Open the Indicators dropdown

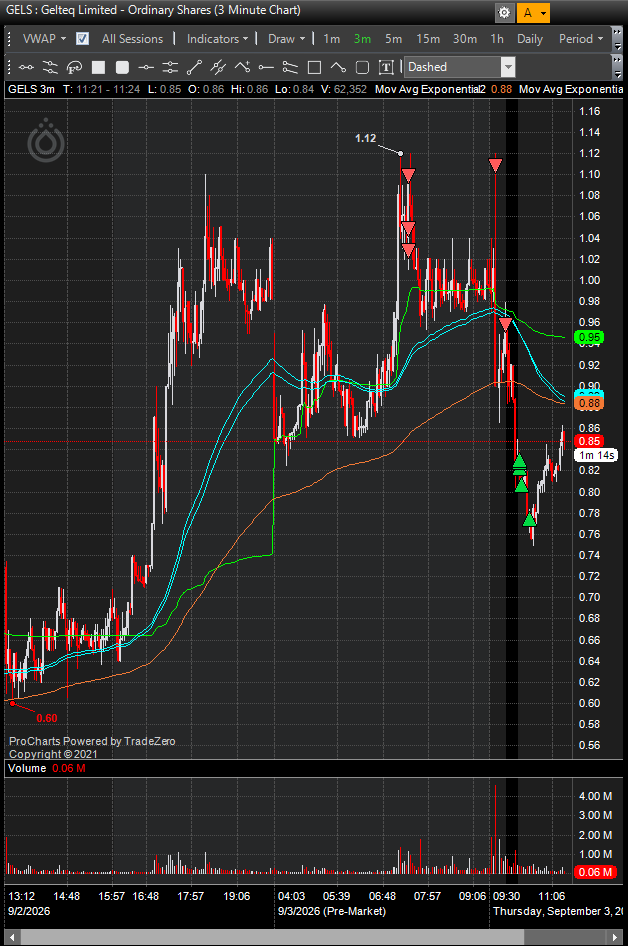(217, 39)
